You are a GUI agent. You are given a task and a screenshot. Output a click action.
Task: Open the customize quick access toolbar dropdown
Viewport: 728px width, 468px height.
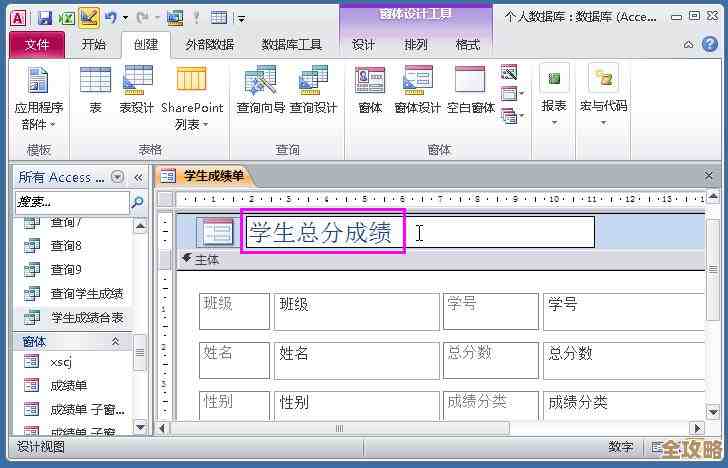coord(241,19)
